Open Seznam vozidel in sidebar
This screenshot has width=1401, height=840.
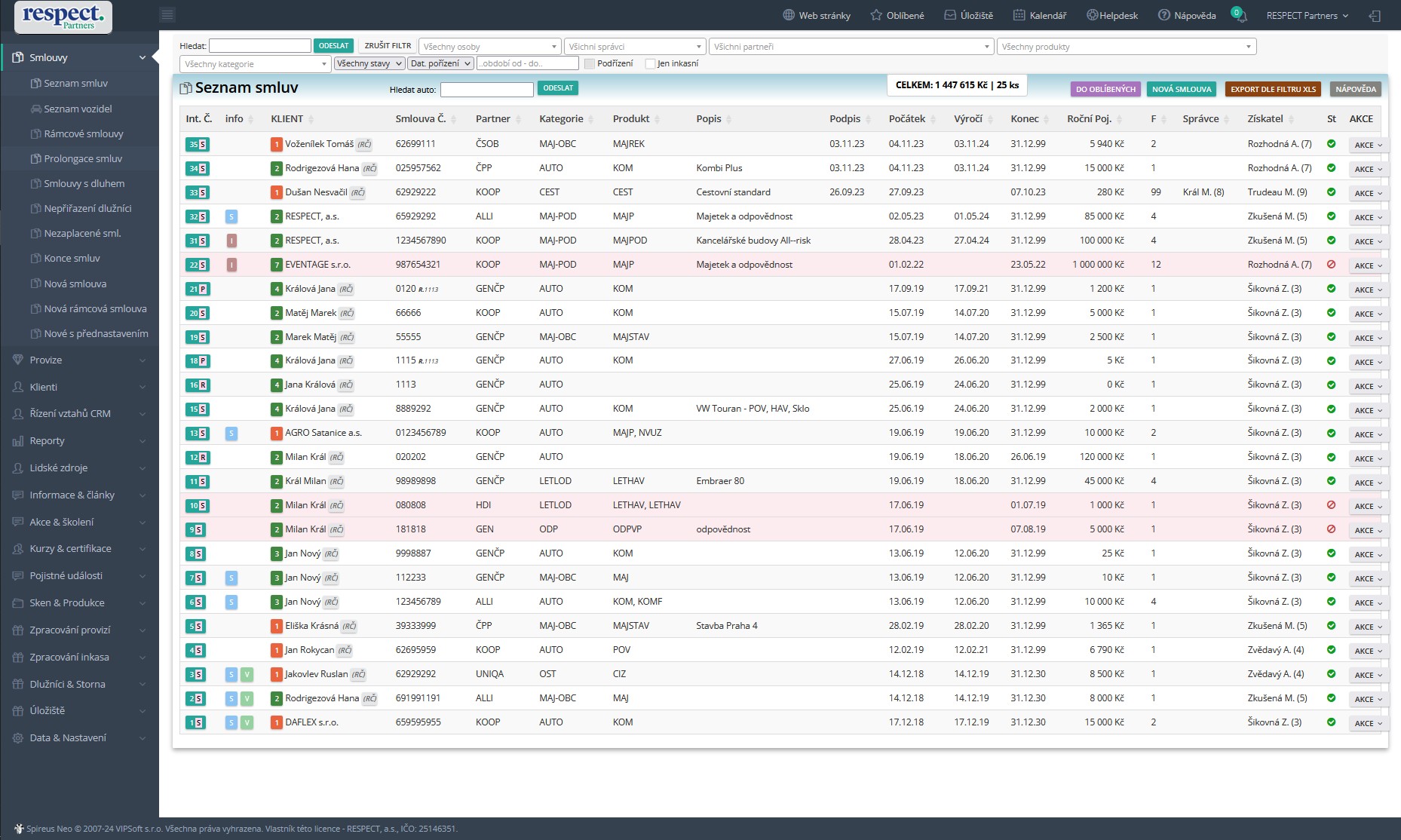(x=78, y=109)
